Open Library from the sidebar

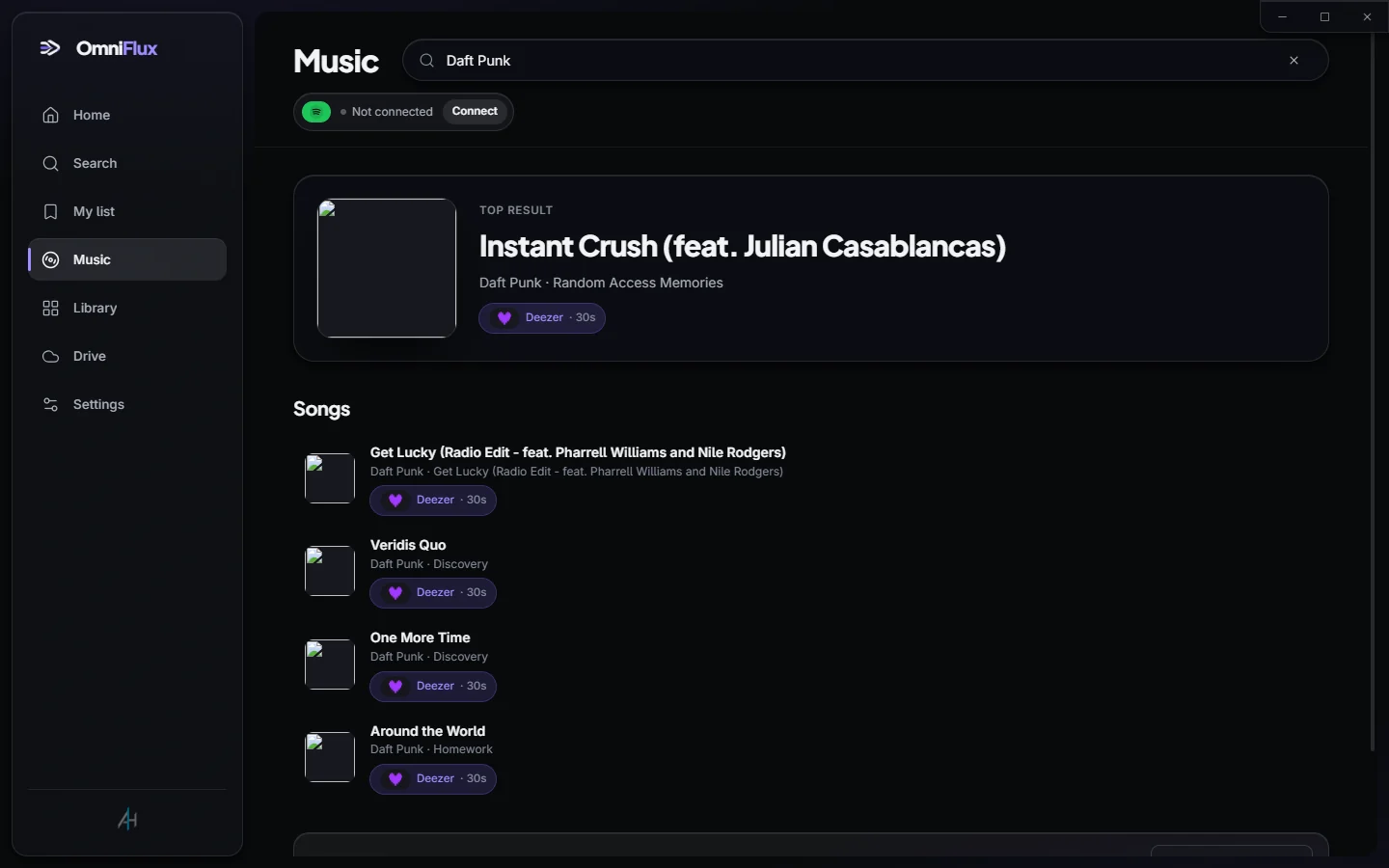127,308
